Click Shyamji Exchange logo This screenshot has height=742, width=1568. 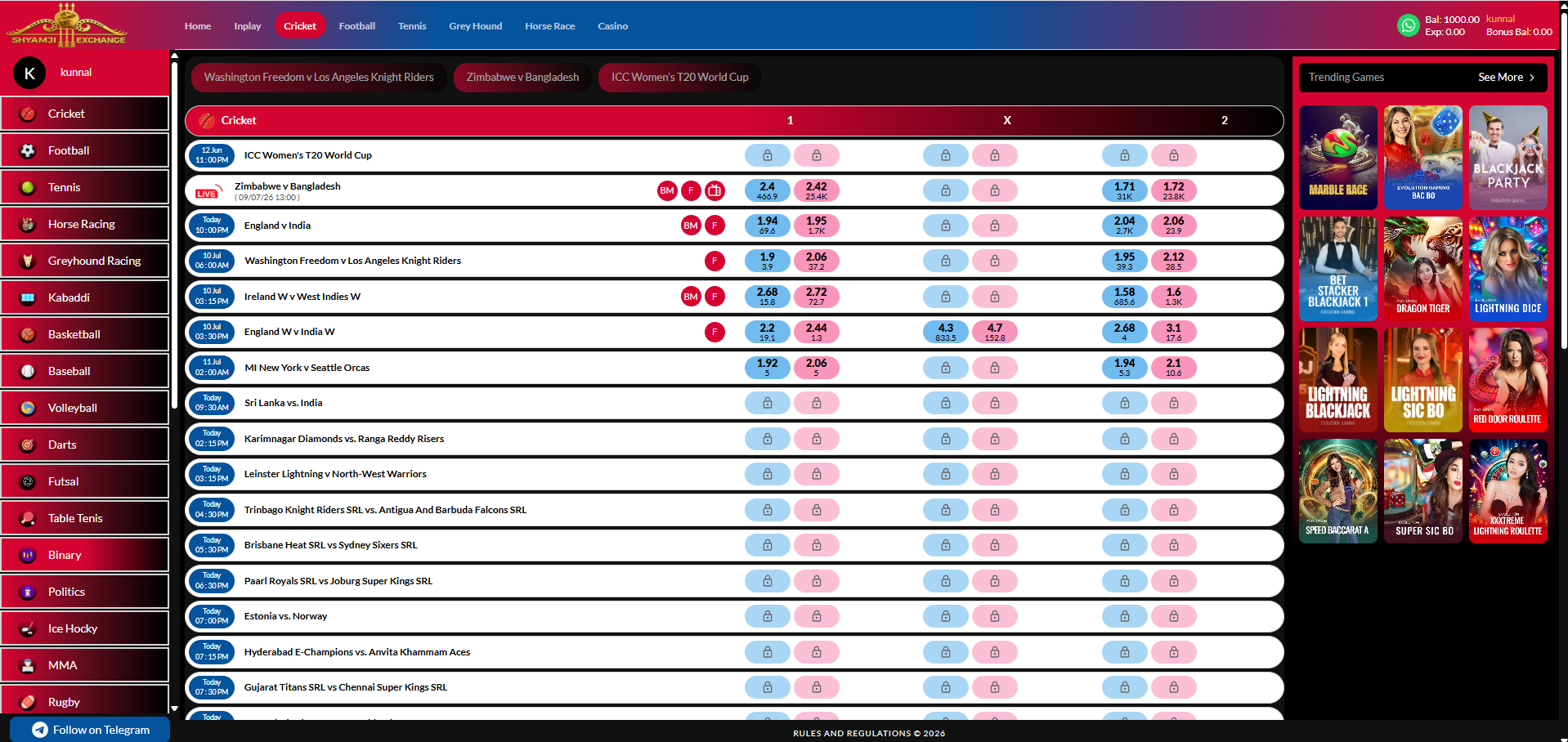click(x=67, y=25)
